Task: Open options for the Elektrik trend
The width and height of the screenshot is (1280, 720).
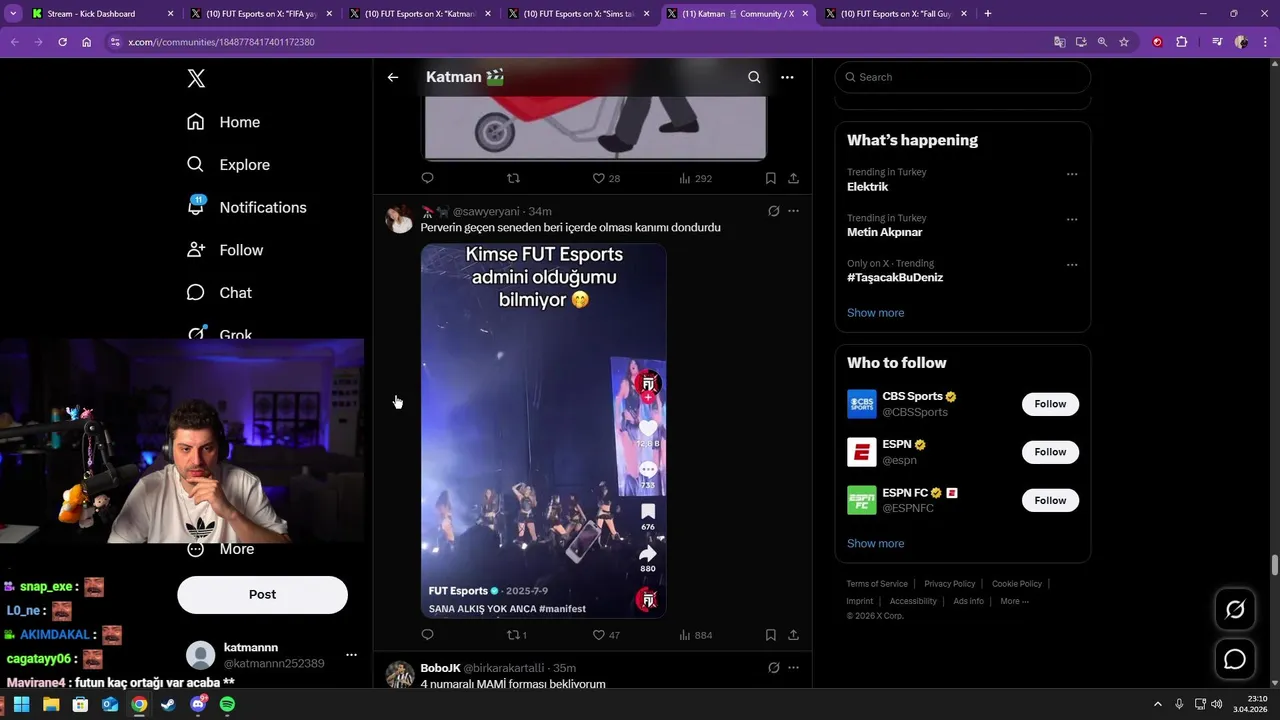Action: point(1072,174)
